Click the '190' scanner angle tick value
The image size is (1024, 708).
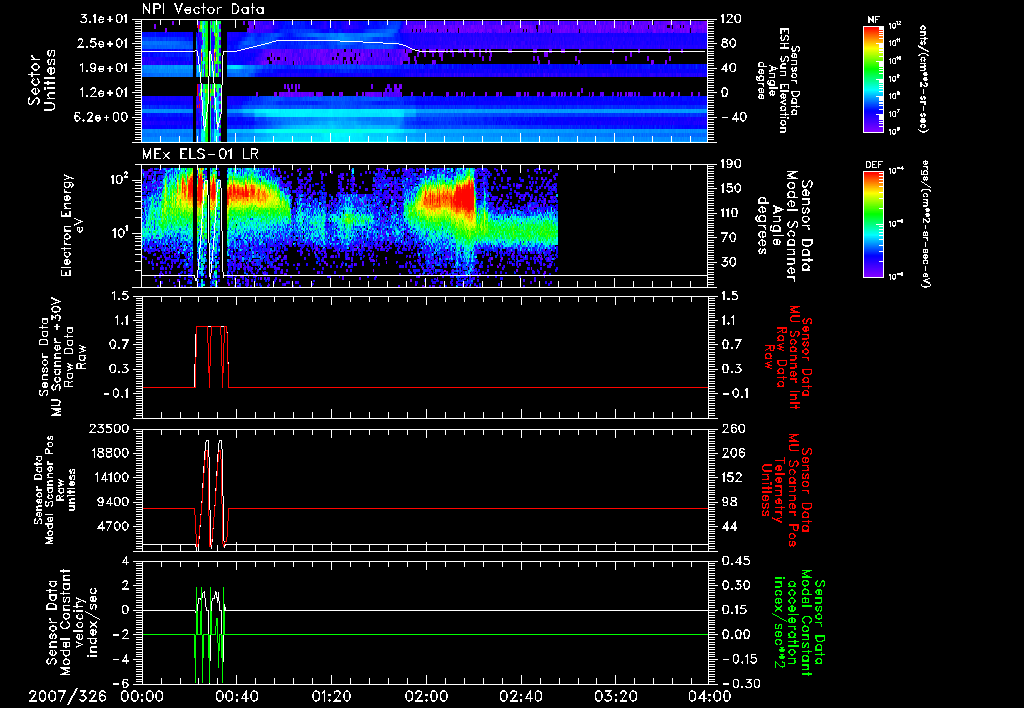[731, 164]
